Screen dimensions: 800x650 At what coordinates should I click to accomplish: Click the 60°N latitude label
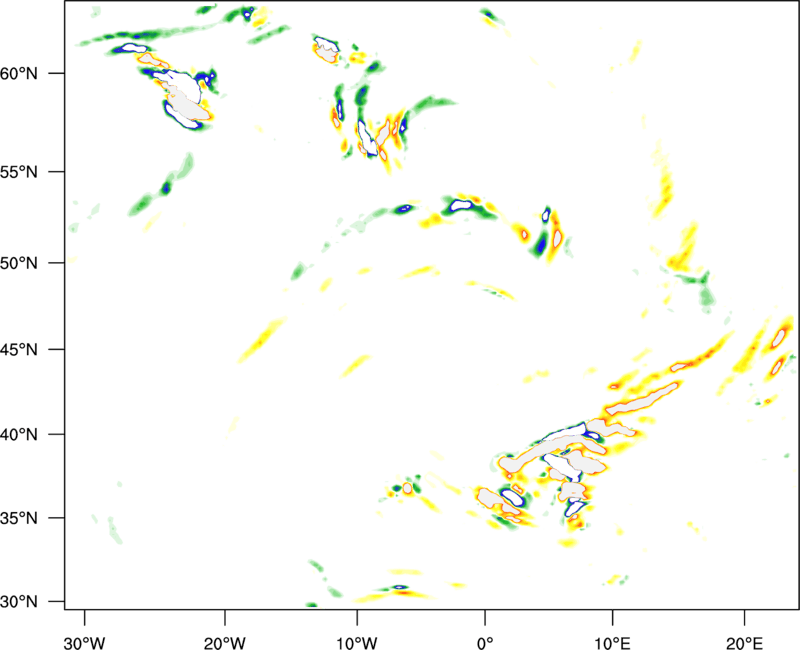[x=19, y=73]
